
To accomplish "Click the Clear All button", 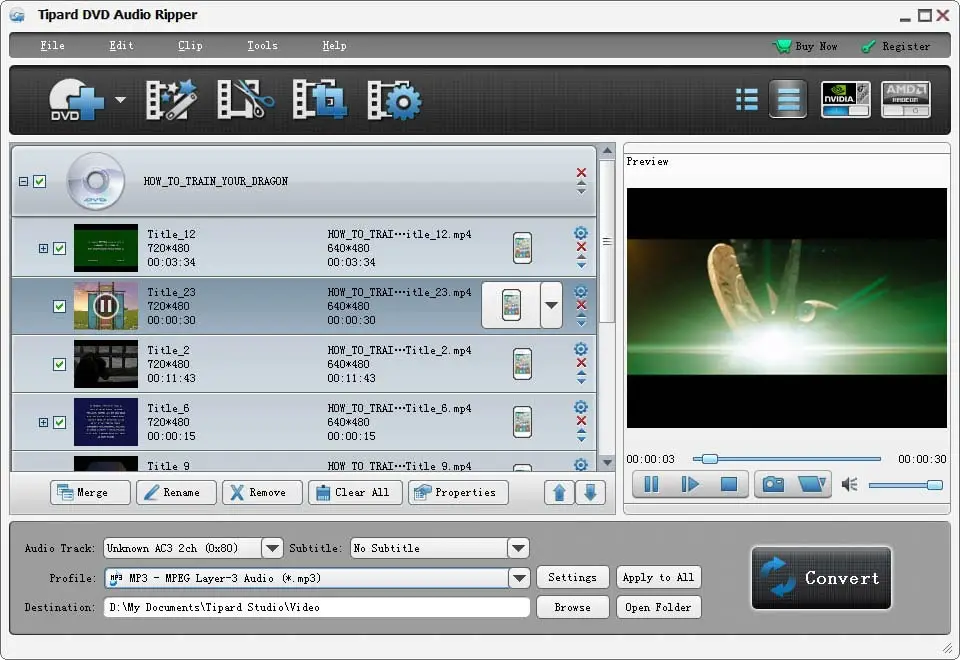I will coord(355,492).
